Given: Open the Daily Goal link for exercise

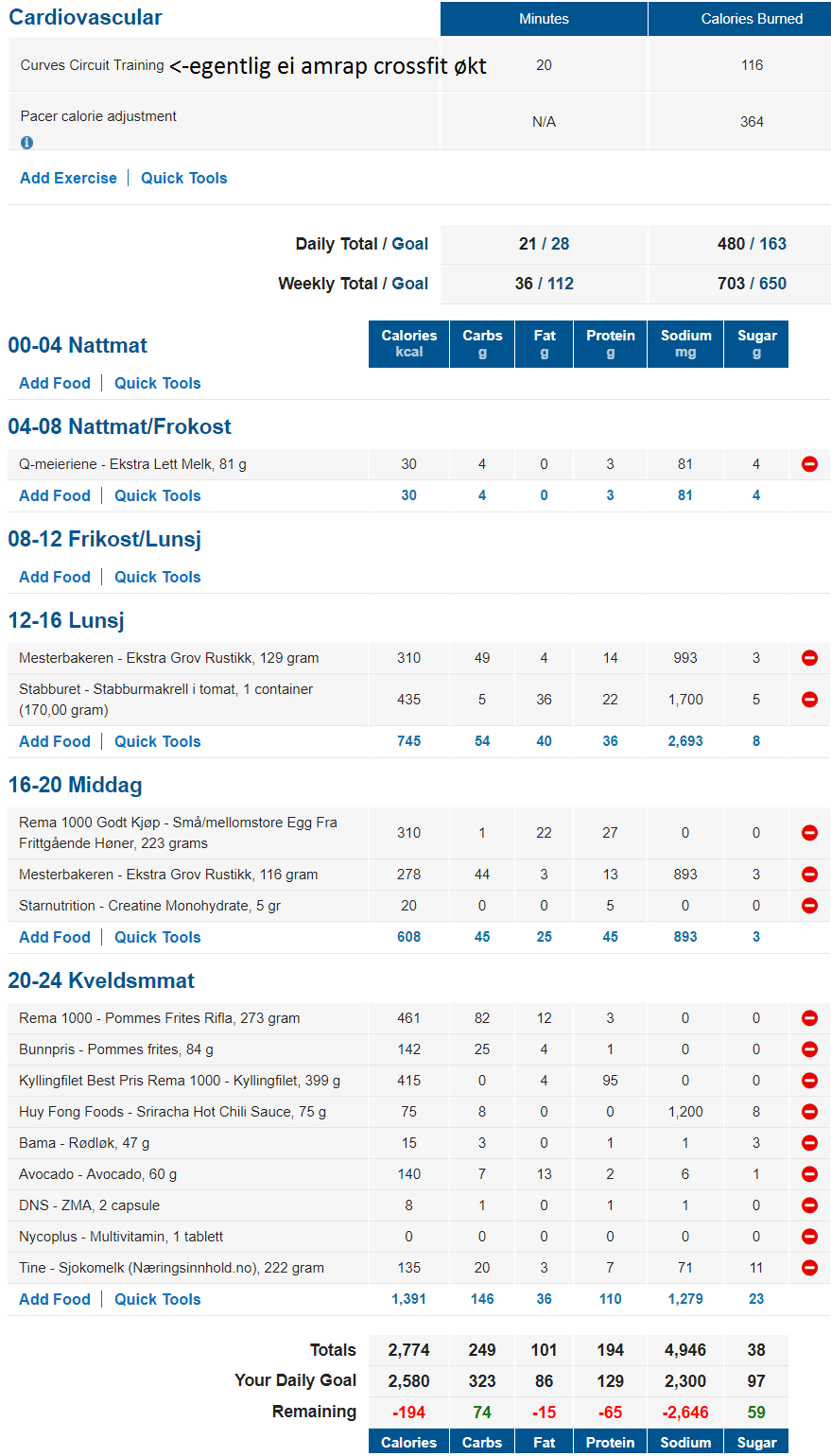Looking at the screenshot, I should [410, 244].
